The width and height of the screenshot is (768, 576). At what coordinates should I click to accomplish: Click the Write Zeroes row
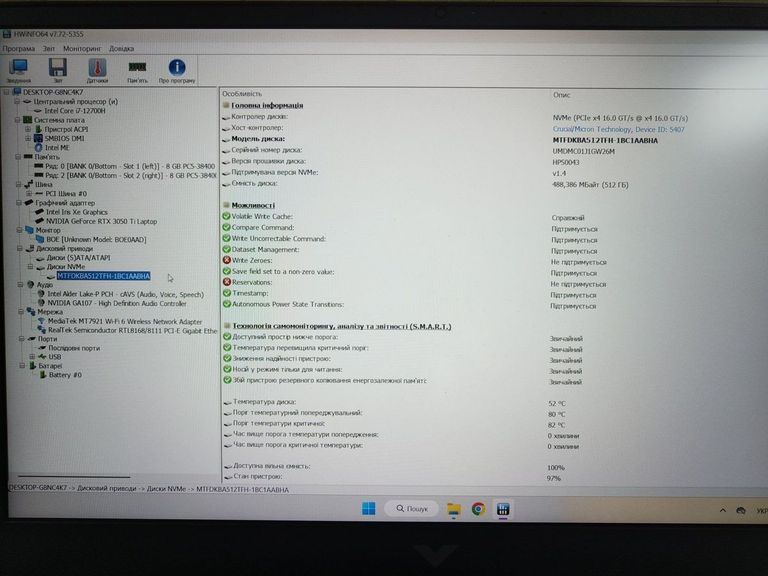point(414,261)
